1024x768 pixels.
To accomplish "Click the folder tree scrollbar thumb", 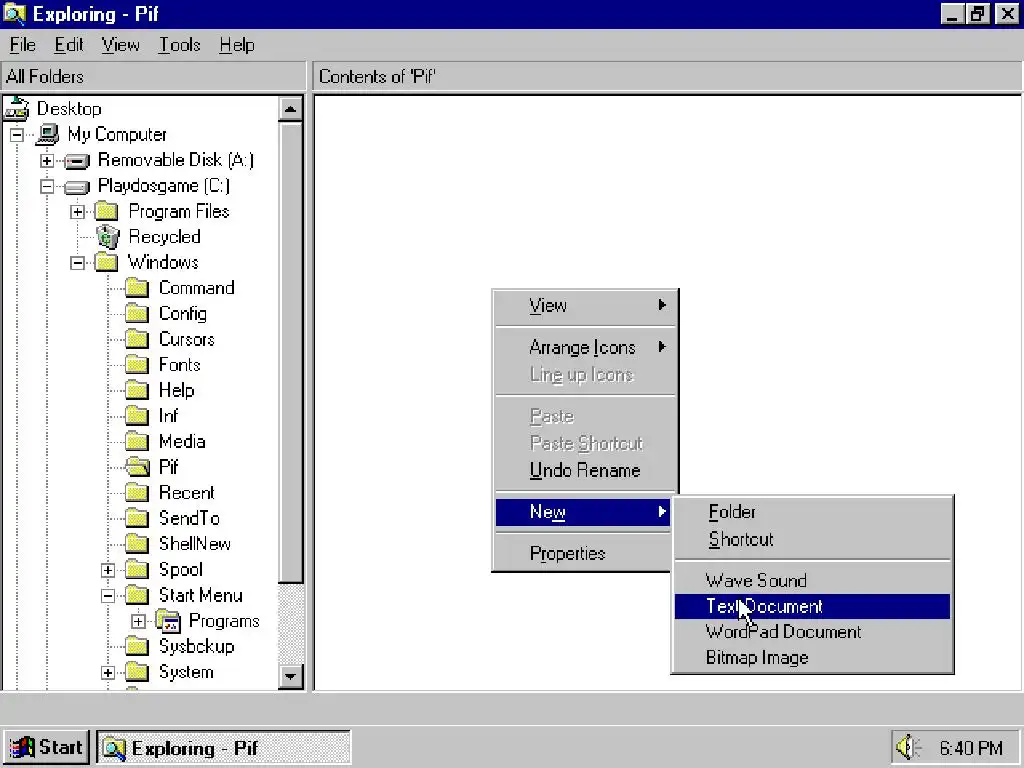I will pyautogui.click(x=291, y=353).
